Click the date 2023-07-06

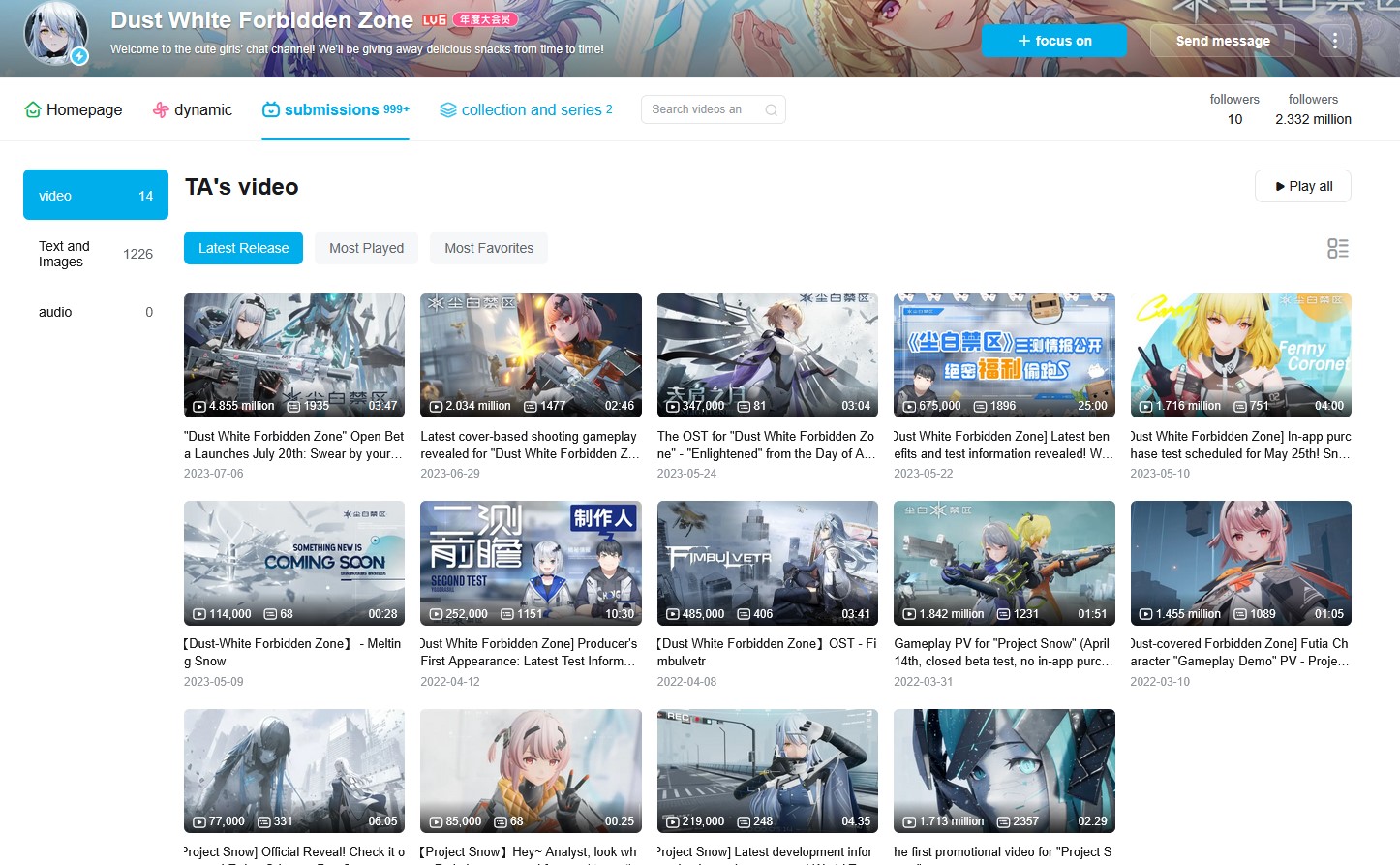(214, 474)
